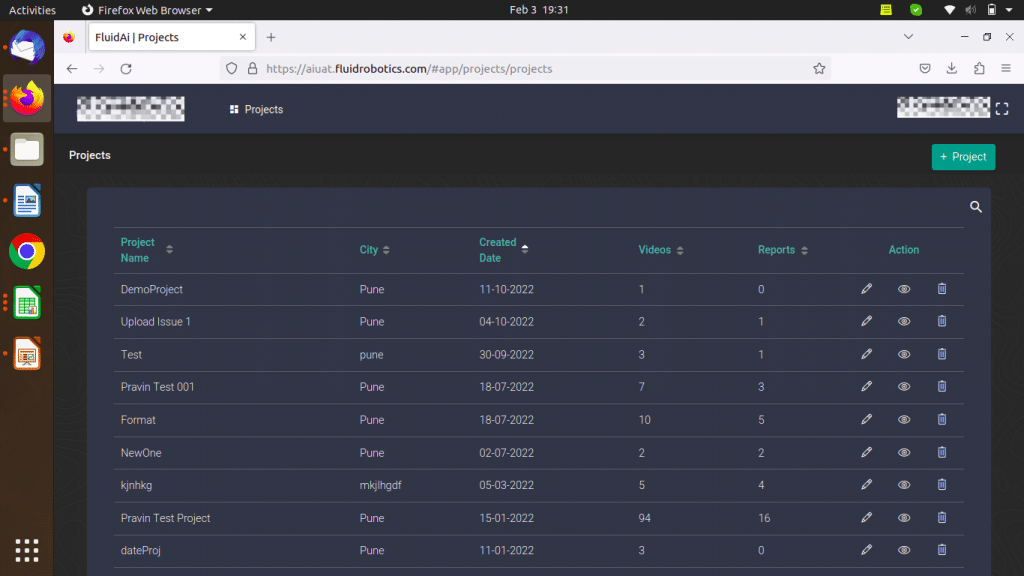Open the Projects navigation menu item
The image size is (1024, 576).
(256, 109)
